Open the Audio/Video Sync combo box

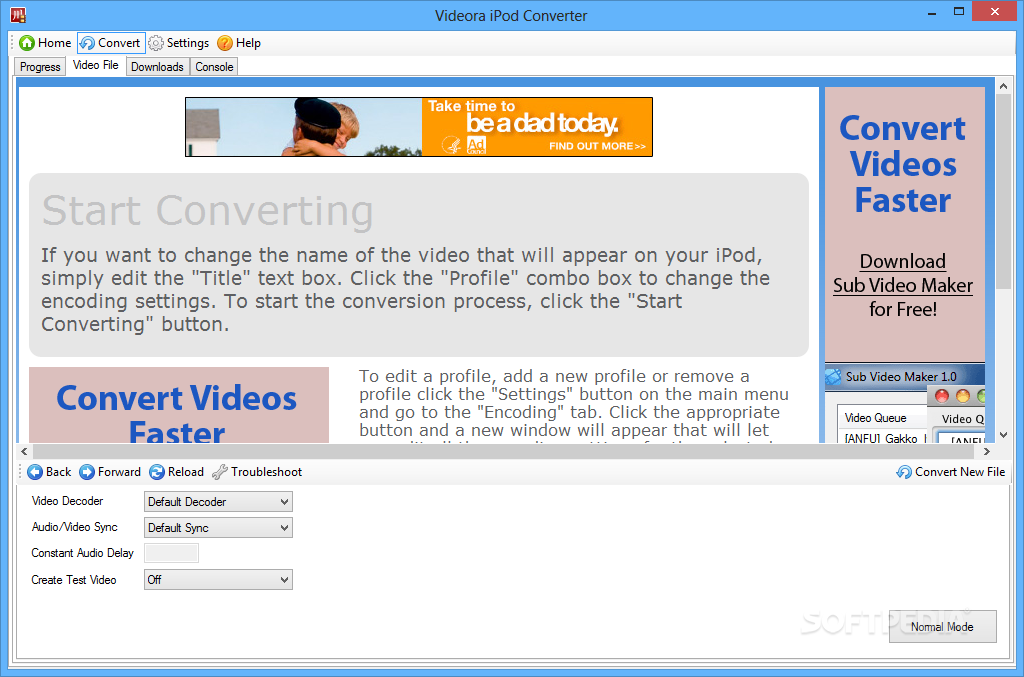[x=218, y=527]
